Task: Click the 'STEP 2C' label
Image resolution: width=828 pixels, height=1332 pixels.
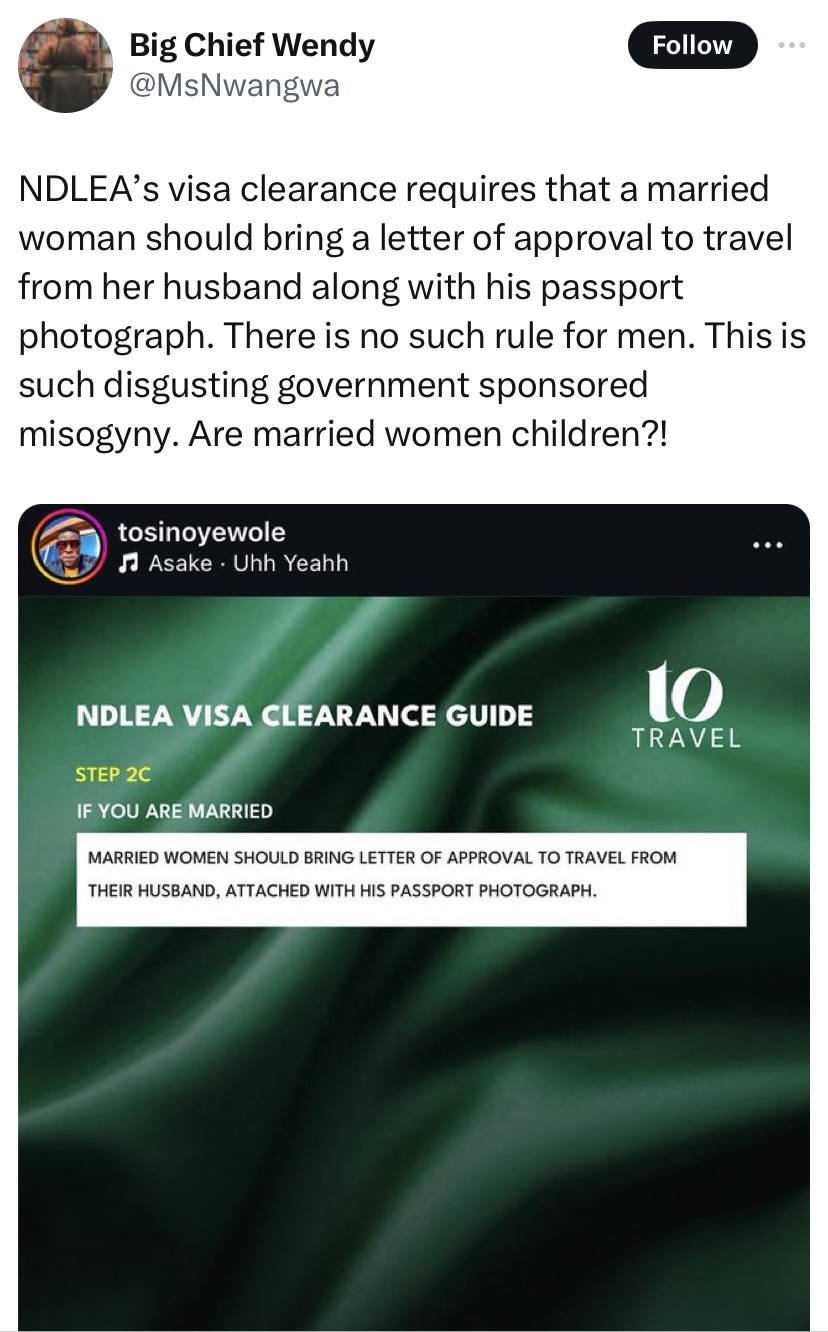Action: coord(112,774)
